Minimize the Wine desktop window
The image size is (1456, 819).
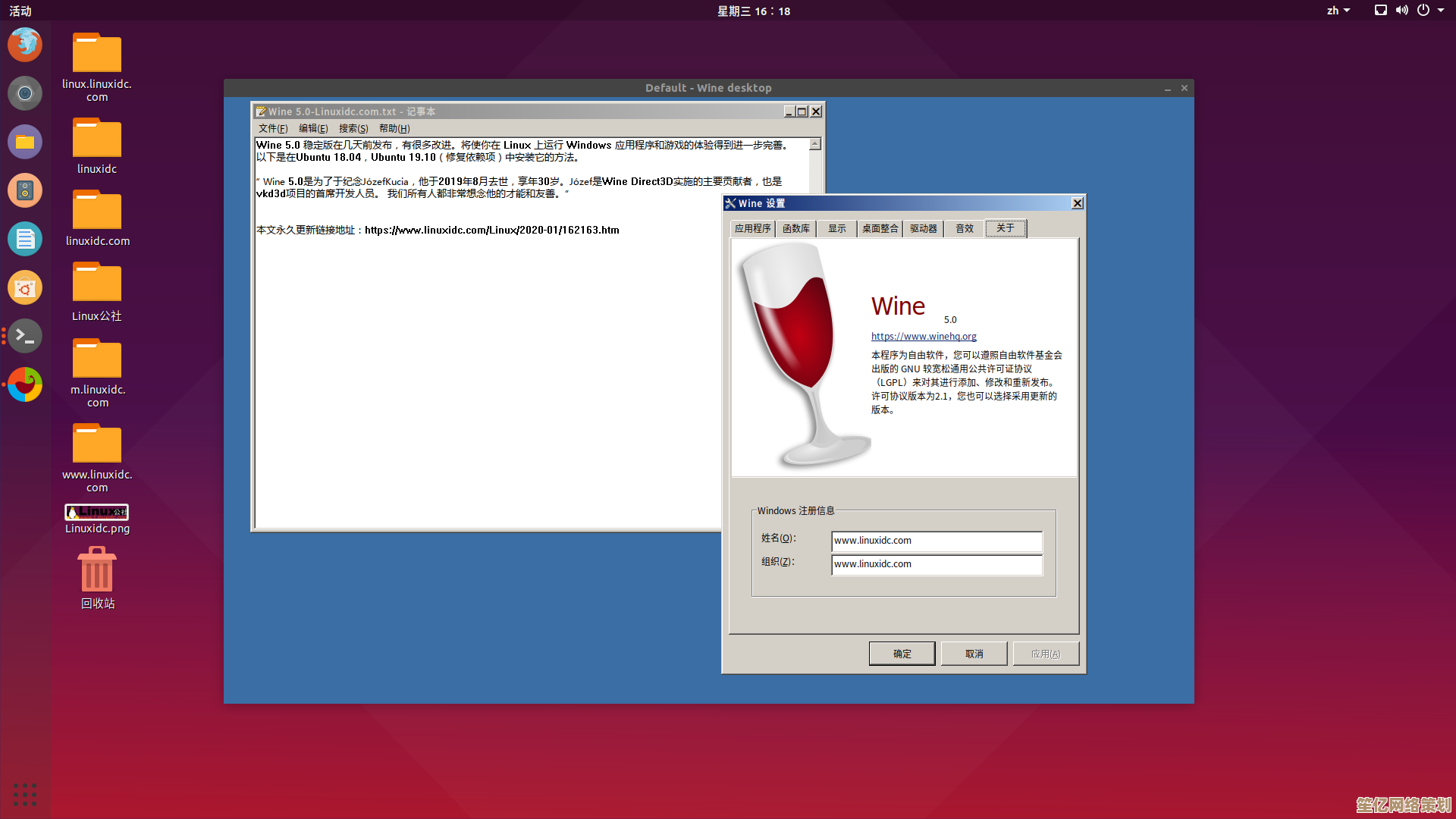pos(1168,89)
